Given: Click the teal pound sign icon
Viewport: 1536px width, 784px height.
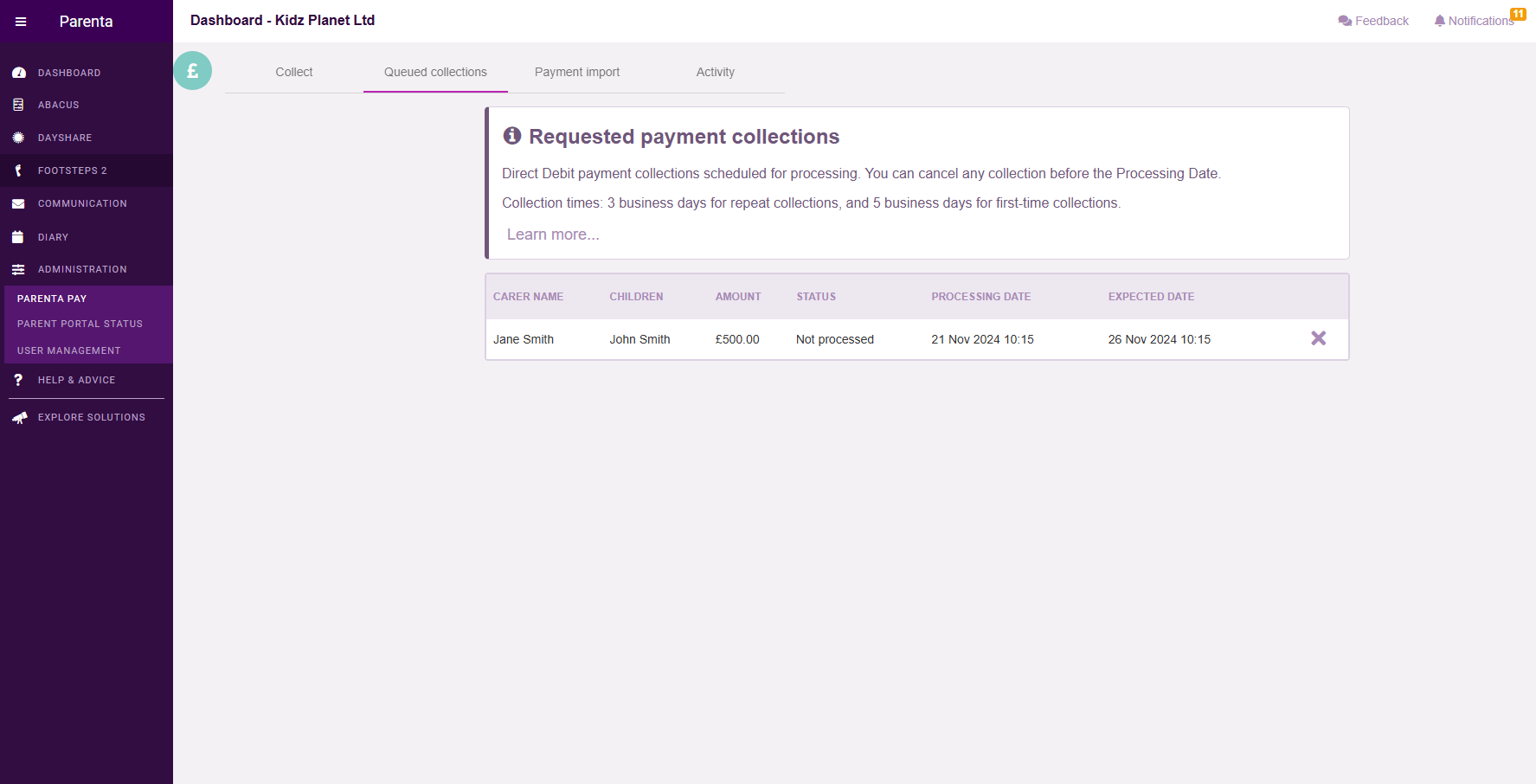Looking at the screenshot, I should tap(192, 70).
